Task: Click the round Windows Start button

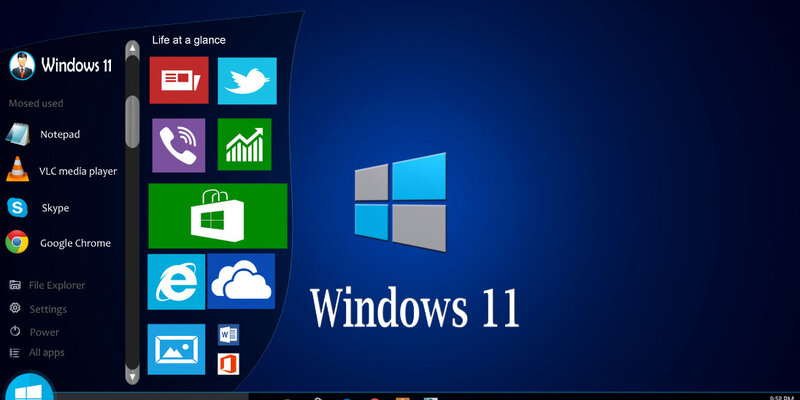Action: (x=29, y=388)
